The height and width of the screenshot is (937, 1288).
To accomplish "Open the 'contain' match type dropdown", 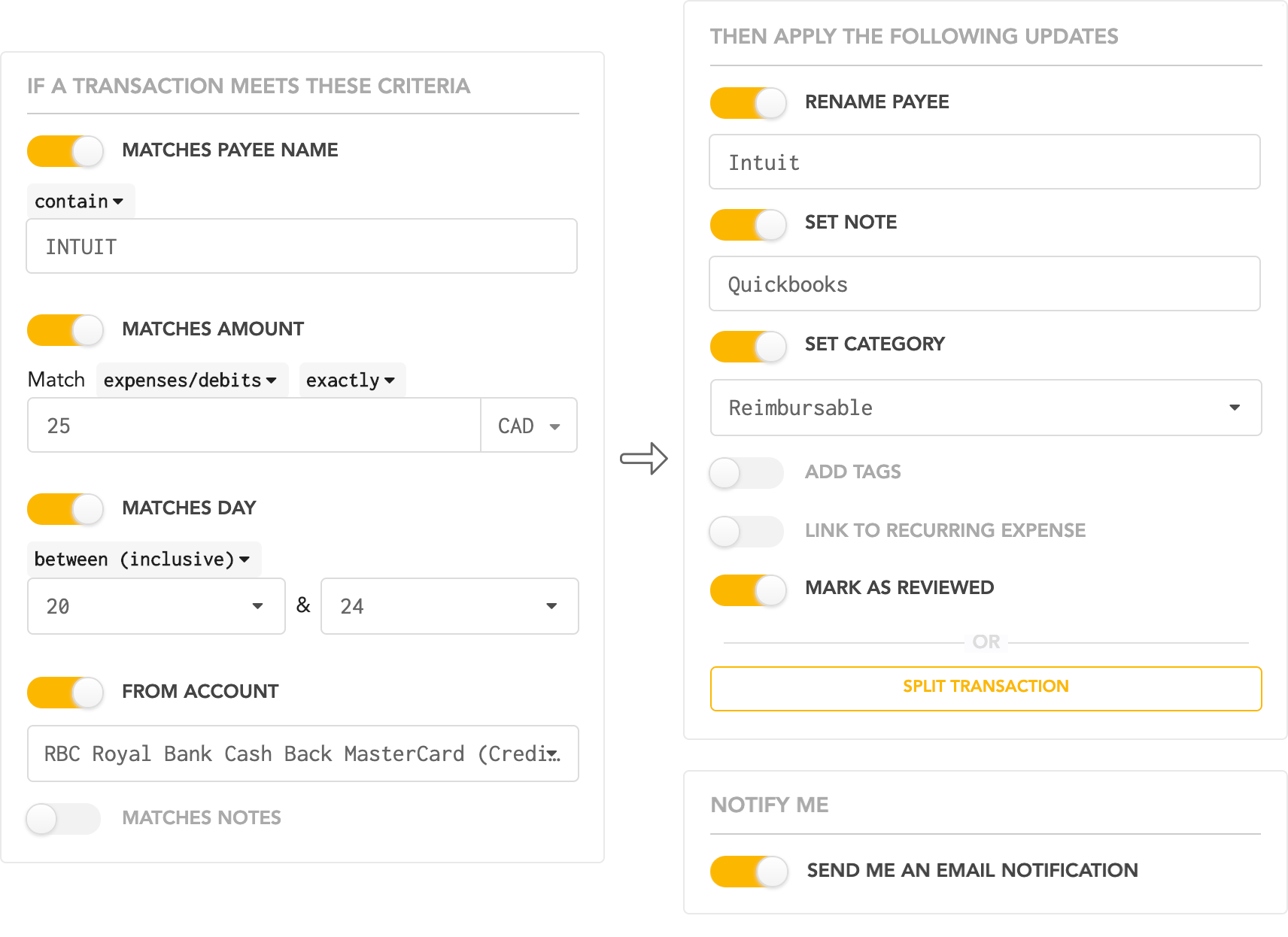I will click(x=80, y=202).
